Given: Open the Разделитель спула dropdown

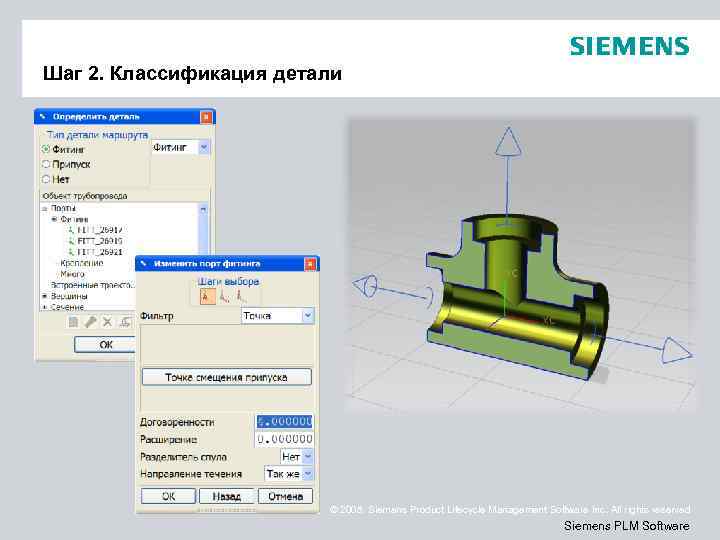Looking at the screenshot, I should (308, 456).
